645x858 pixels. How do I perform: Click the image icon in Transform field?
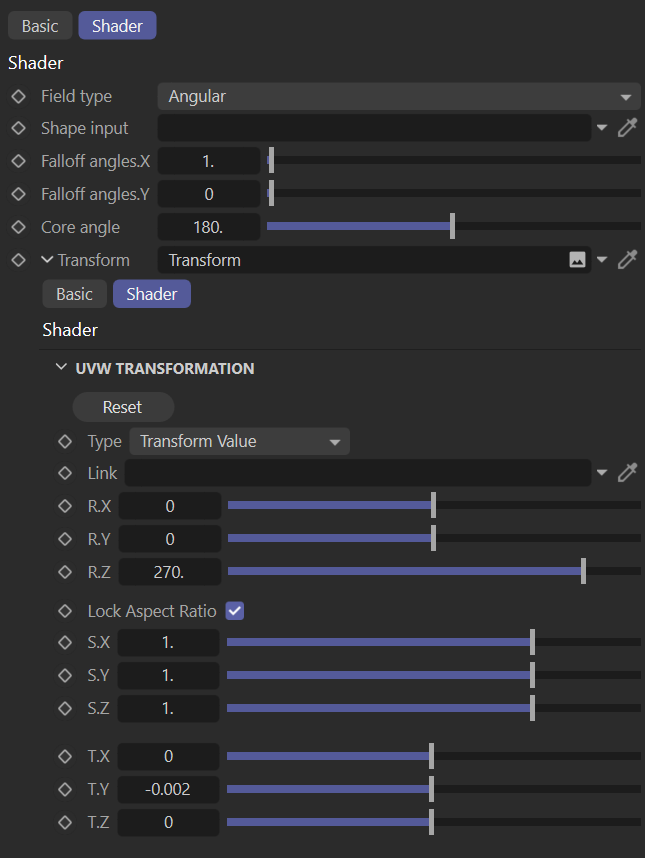coord(577,260)
